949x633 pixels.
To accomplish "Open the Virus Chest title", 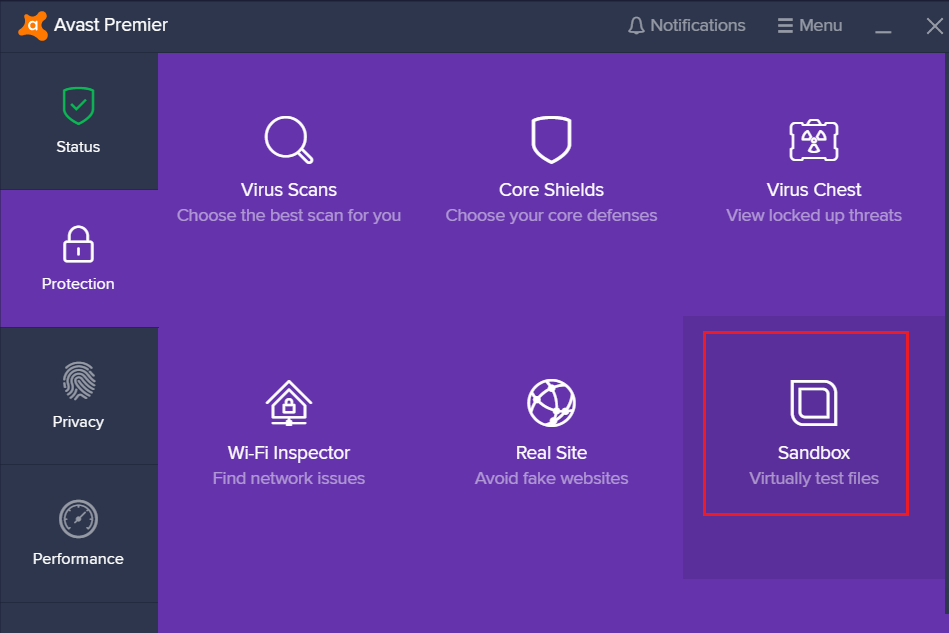I will pos(814,189).
